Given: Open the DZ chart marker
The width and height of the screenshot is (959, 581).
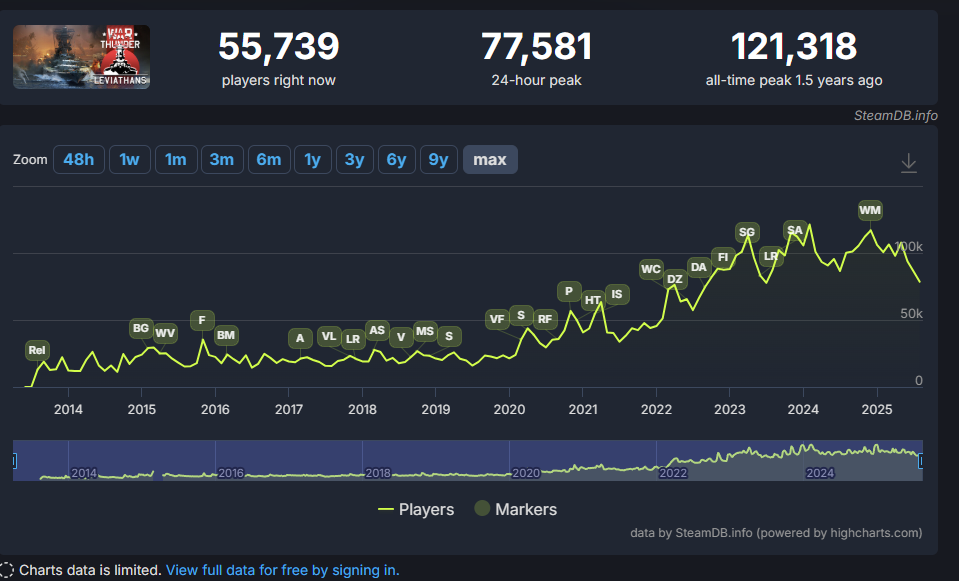Looking at the screenshot, I should coord(675,279).
